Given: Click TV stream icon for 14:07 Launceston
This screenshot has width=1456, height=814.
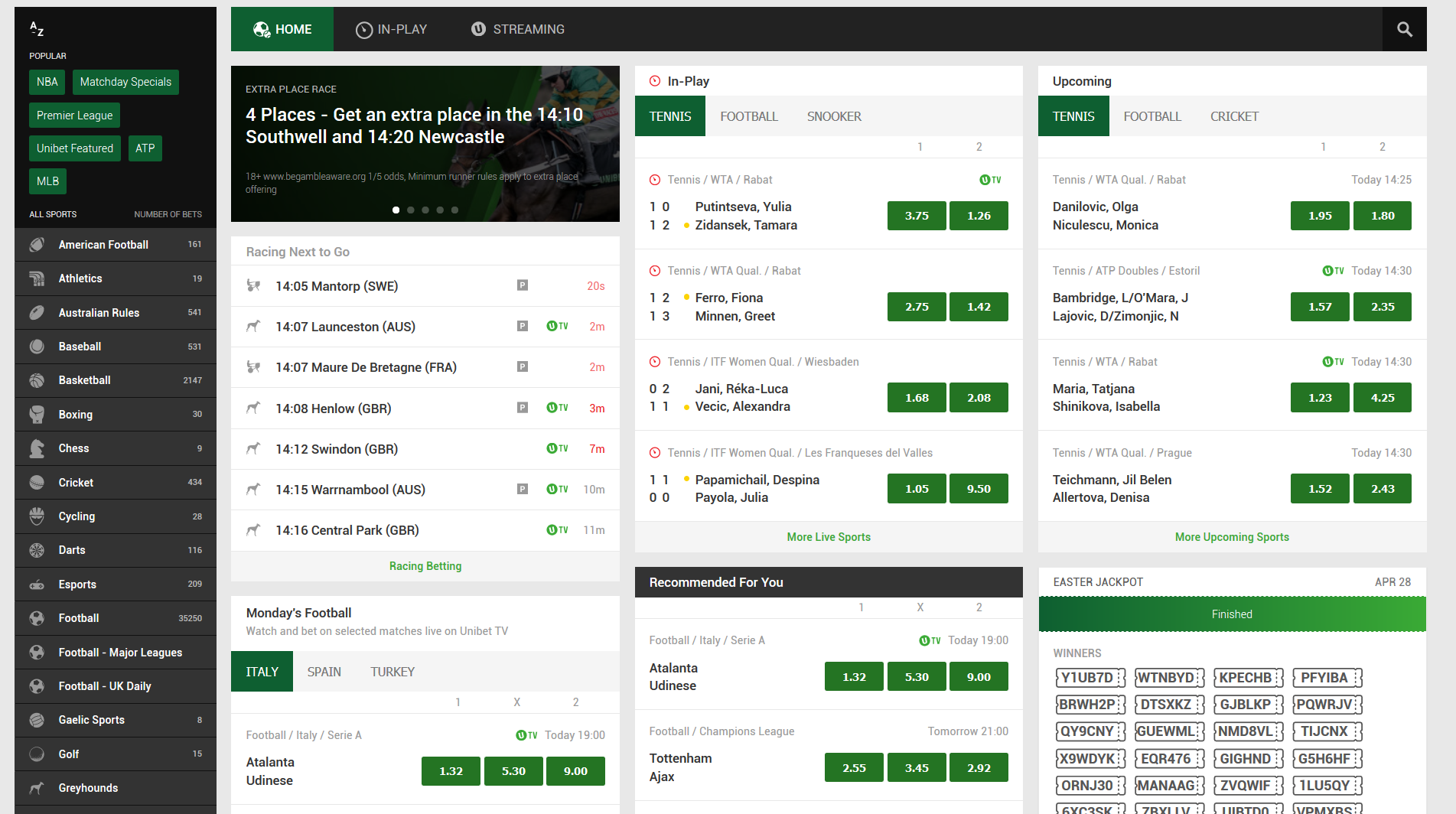Looking at the screenshot, I should 557,326.
